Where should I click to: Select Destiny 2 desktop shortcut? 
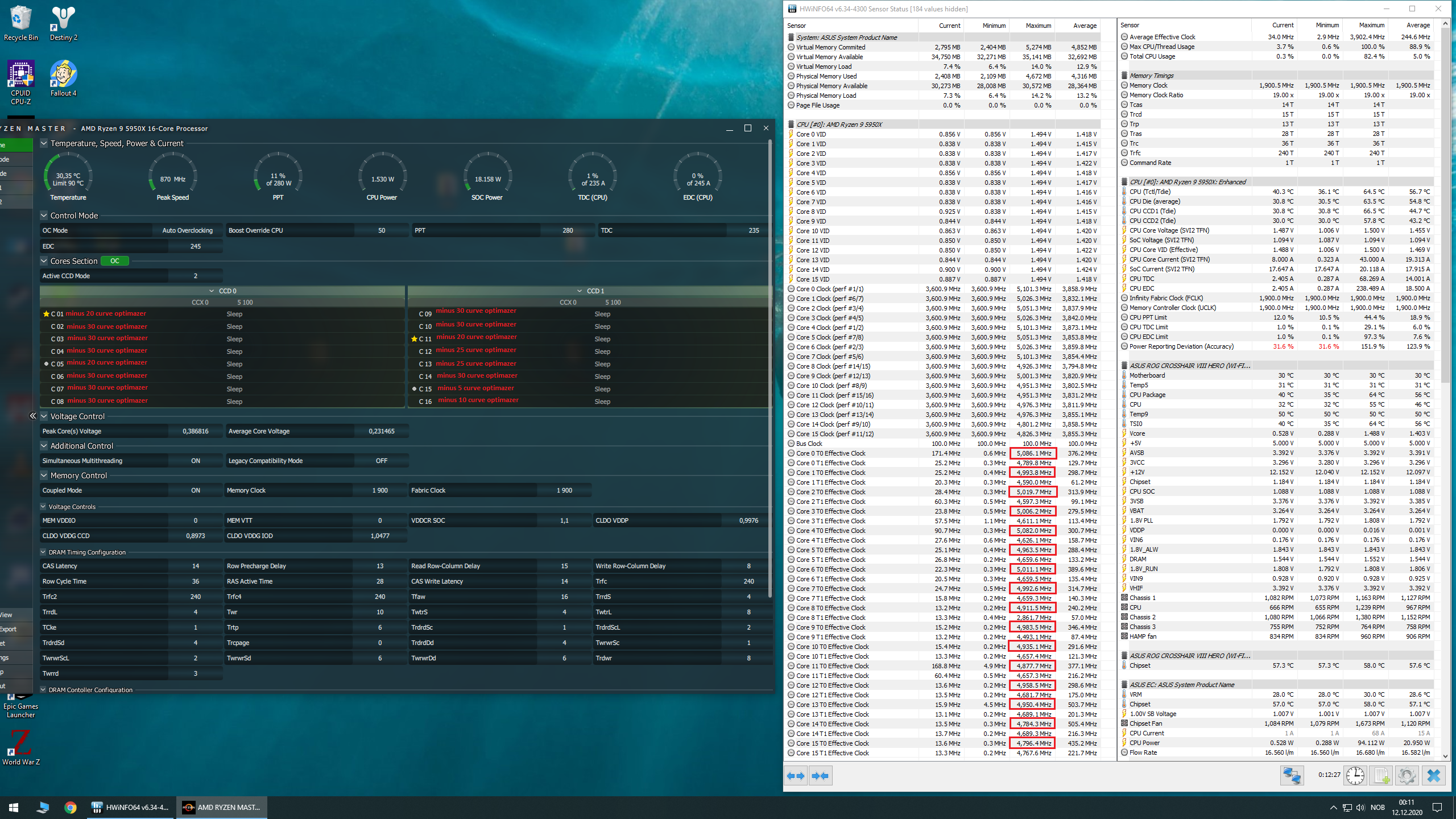(x=63, y=24)
